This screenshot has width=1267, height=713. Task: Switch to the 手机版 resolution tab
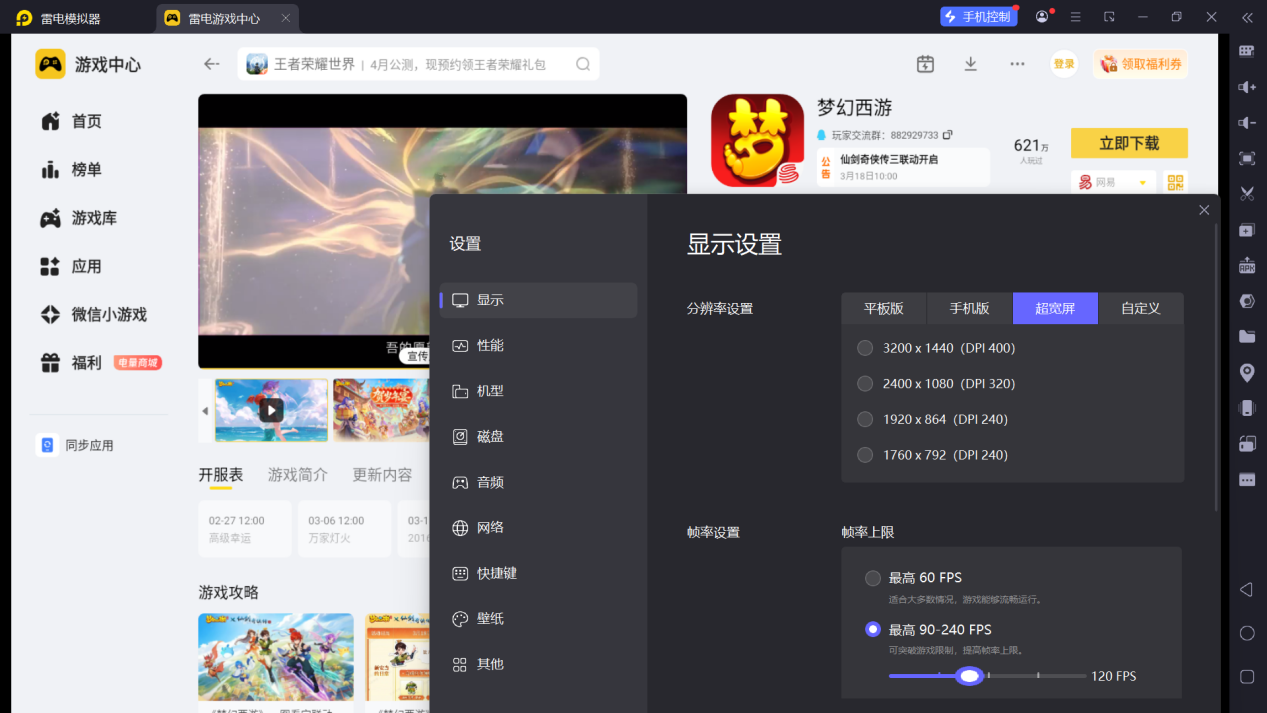pyautogui.click(x=969, y=308)
